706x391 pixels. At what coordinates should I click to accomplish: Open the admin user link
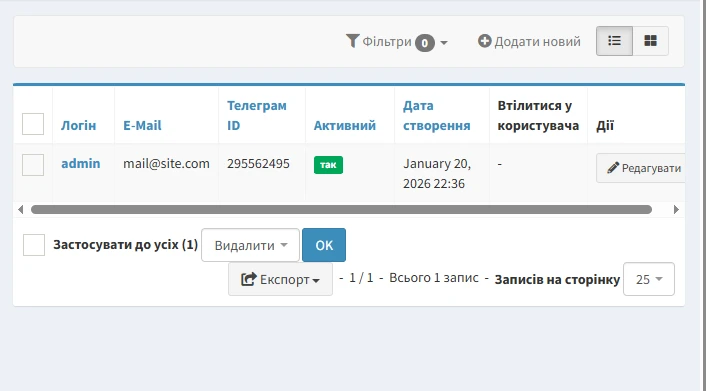81,163
